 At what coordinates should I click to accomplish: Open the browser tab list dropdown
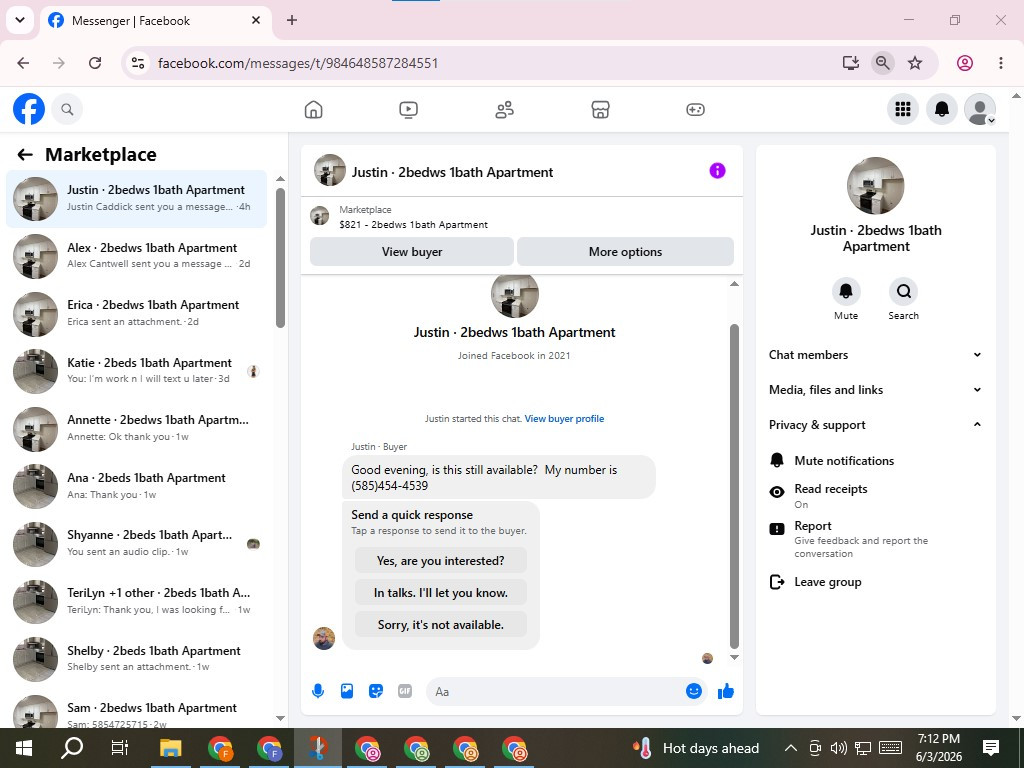pos(20,20)
